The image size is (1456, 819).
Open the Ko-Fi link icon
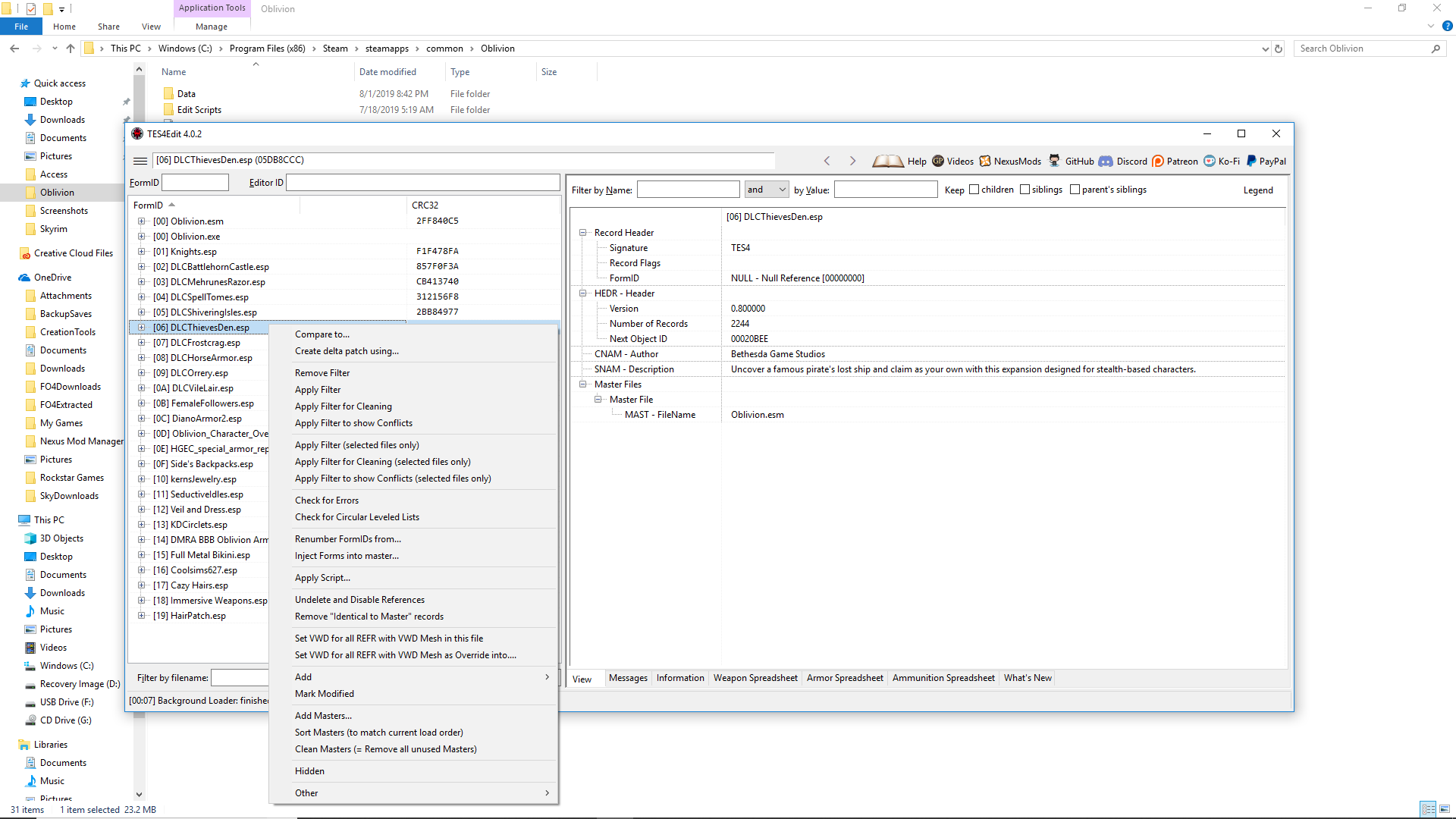click(1210, 161)
